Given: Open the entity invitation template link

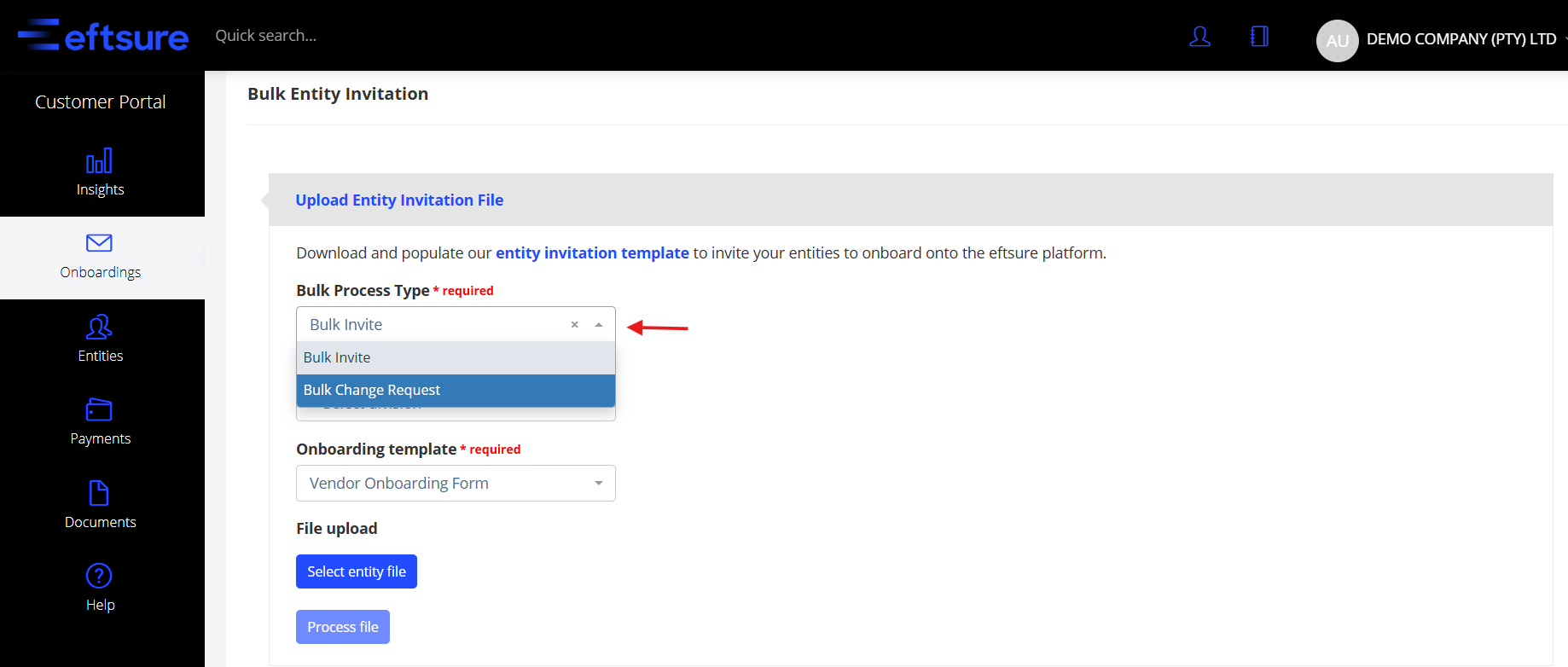Looking at the screenshot, I should [592, 253].
